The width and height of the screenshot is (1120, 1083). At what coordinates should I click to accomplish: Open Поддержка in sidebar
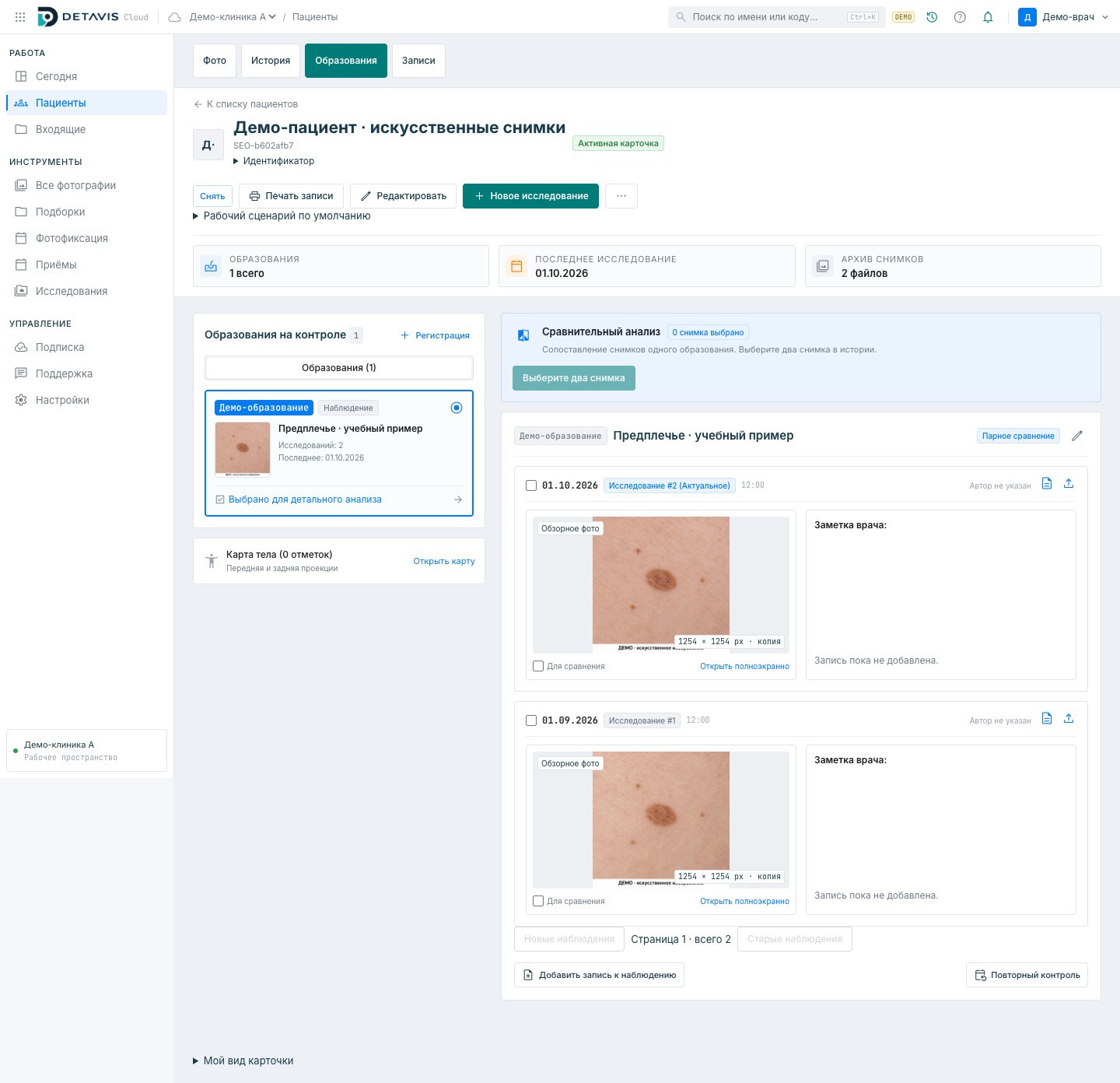pyautogui.click(x=86, y=373)
